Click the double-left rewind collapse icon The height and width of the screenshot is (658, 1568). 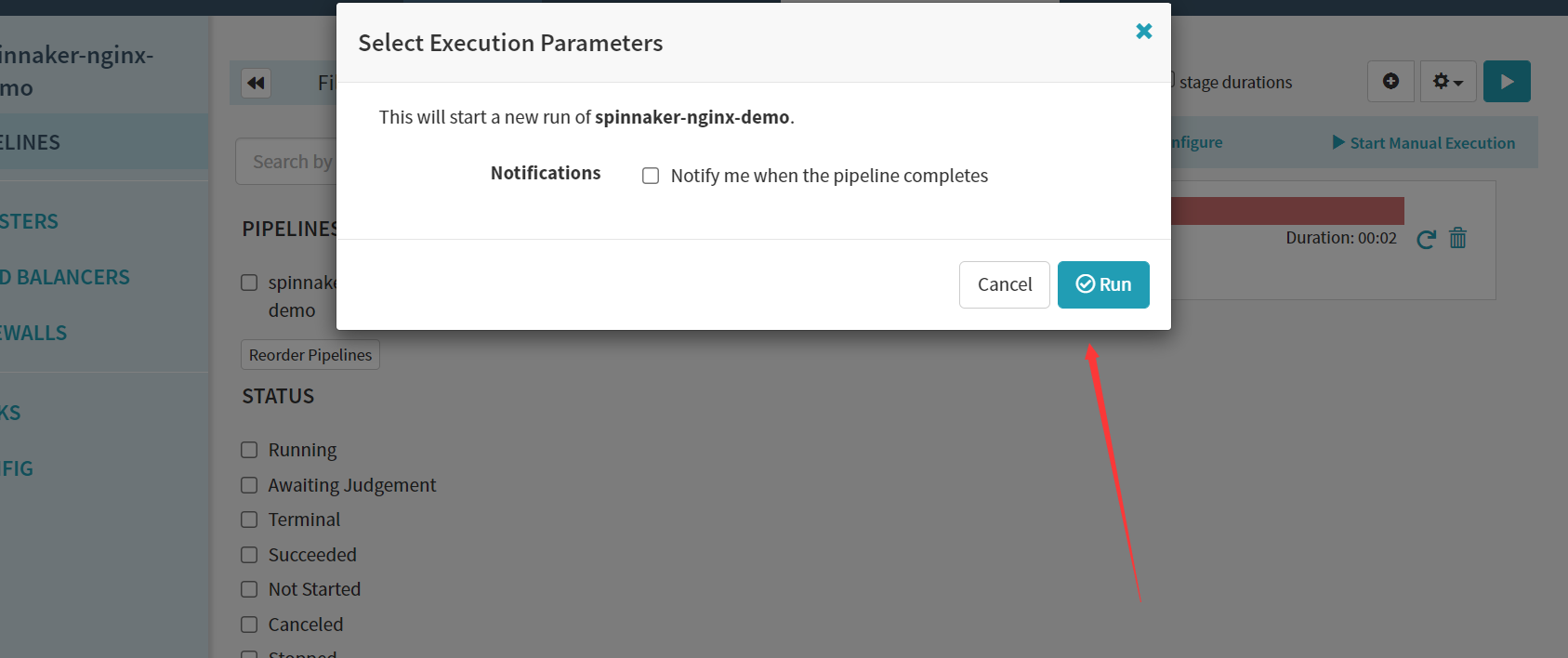[256, 83]
